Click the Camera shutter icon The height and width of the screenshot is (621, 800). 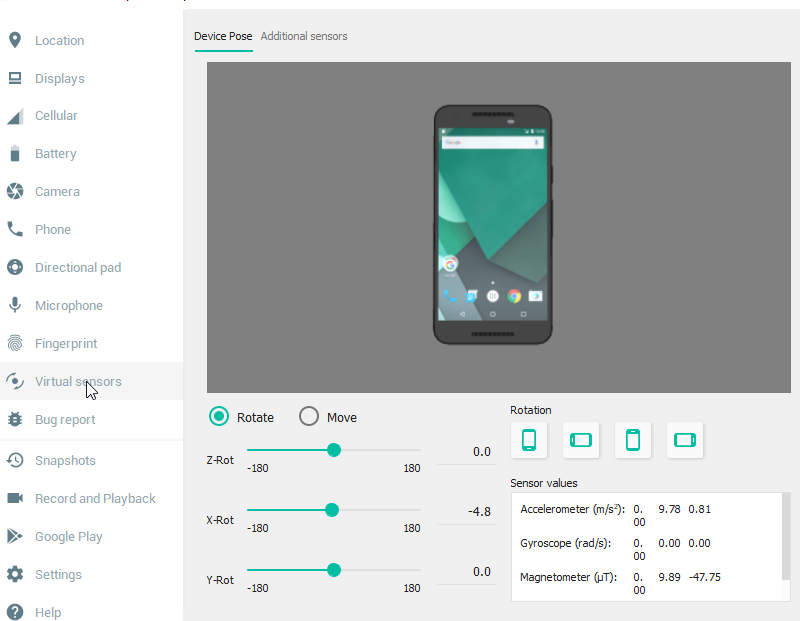(15, 191)
